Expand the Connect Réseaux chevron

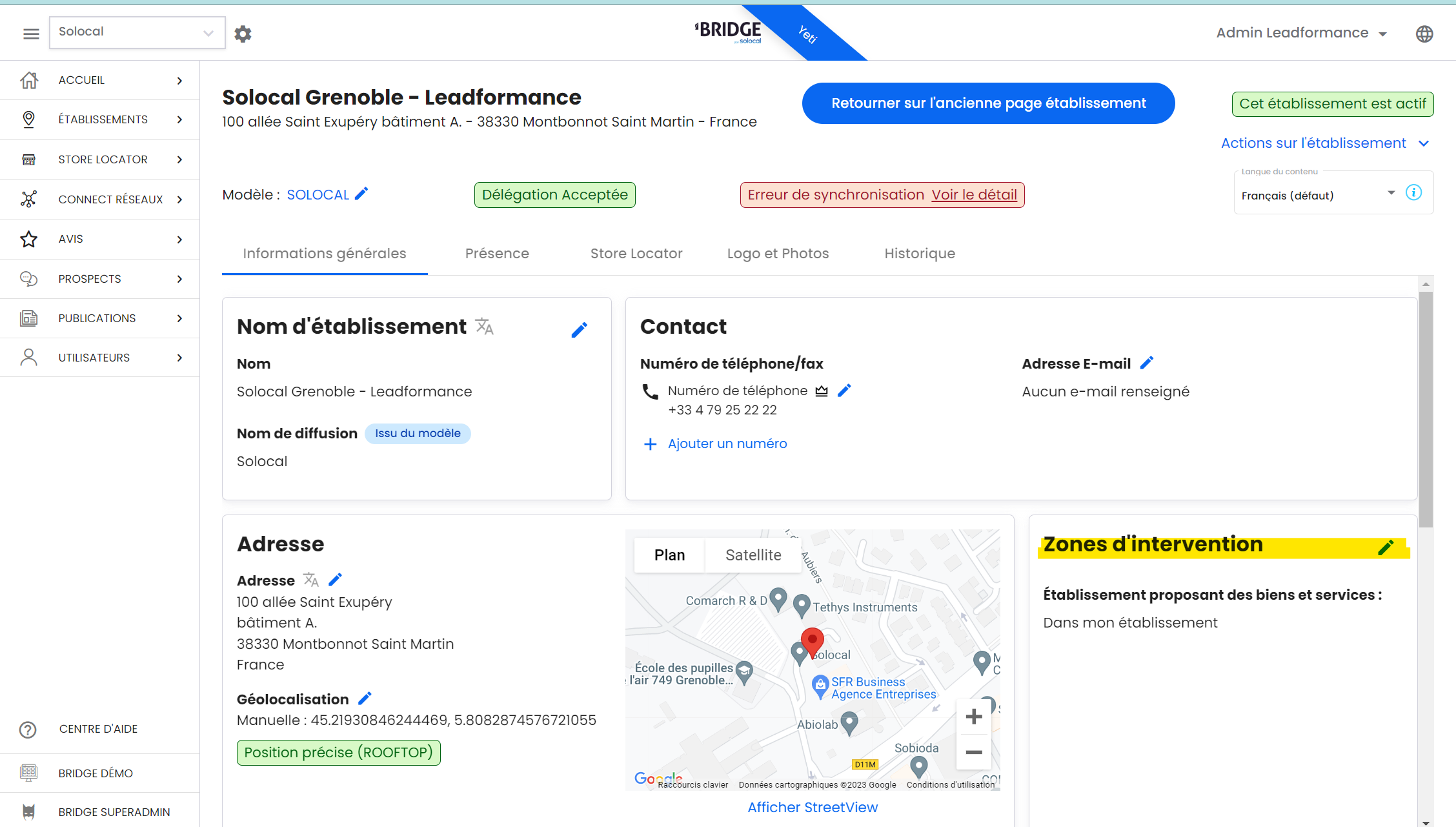tap(180, 199)
